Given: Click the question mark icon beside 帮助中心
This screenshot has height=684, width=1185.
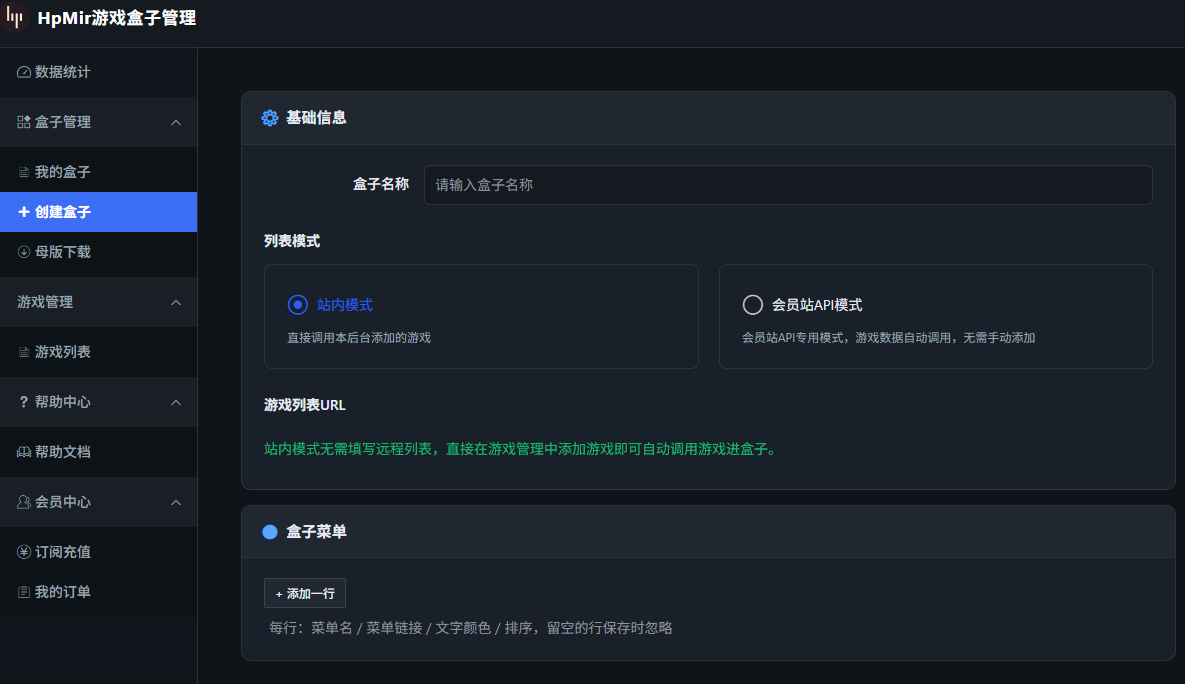Looking at the screenshot, I should (x=23, y=402).
